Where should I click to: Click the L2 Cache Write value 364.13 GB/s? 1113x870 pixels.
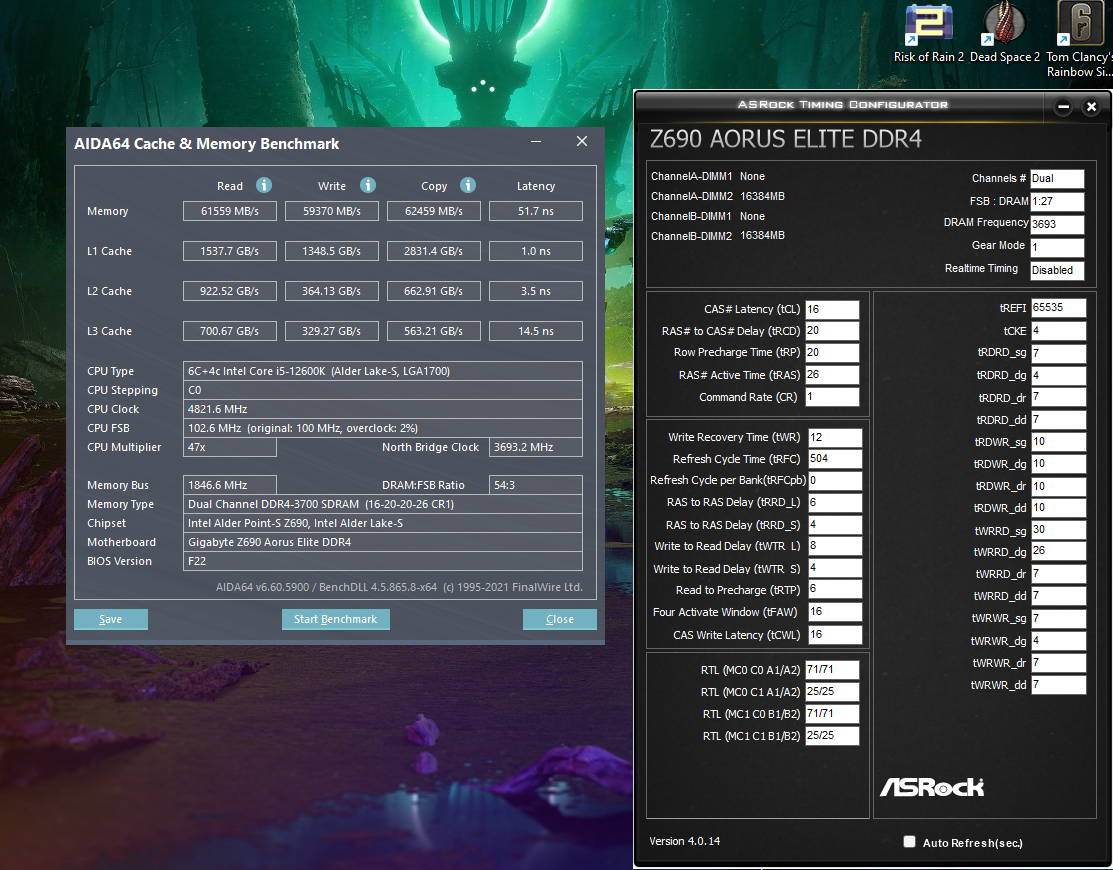[x=331, y=291]
